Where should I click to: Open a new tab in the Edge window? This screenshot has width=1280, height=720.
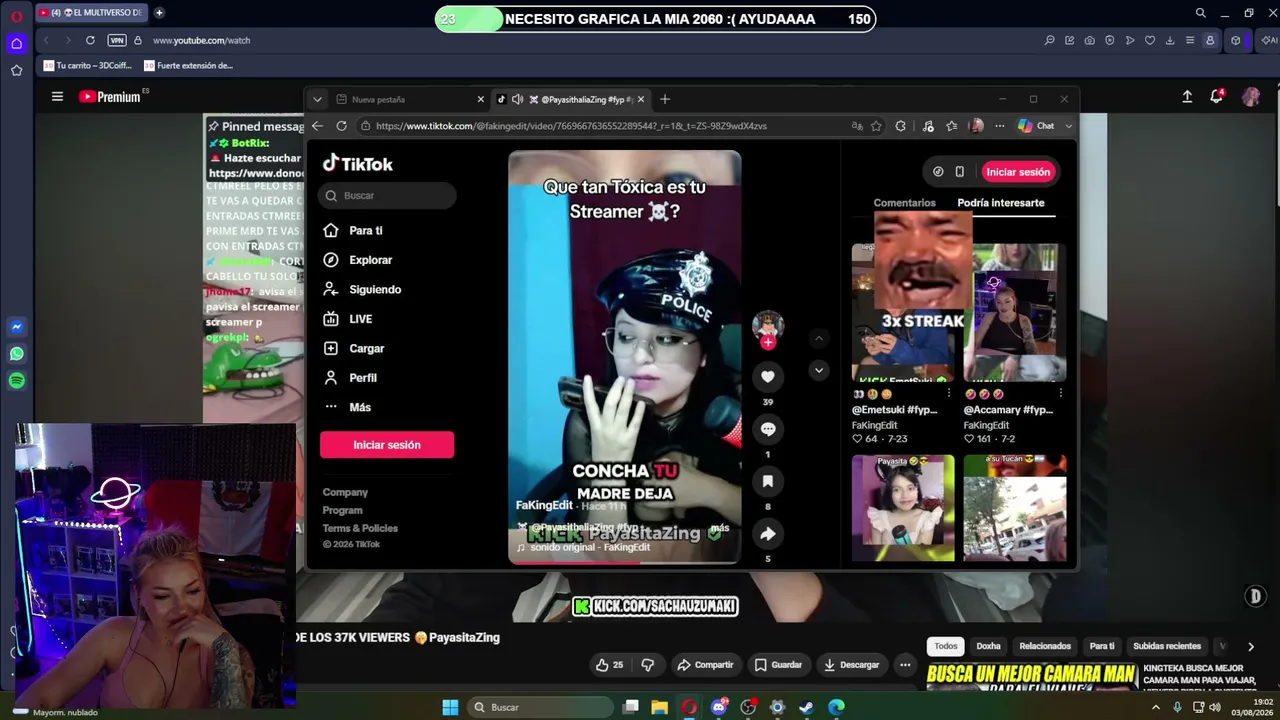click(665, 99)
